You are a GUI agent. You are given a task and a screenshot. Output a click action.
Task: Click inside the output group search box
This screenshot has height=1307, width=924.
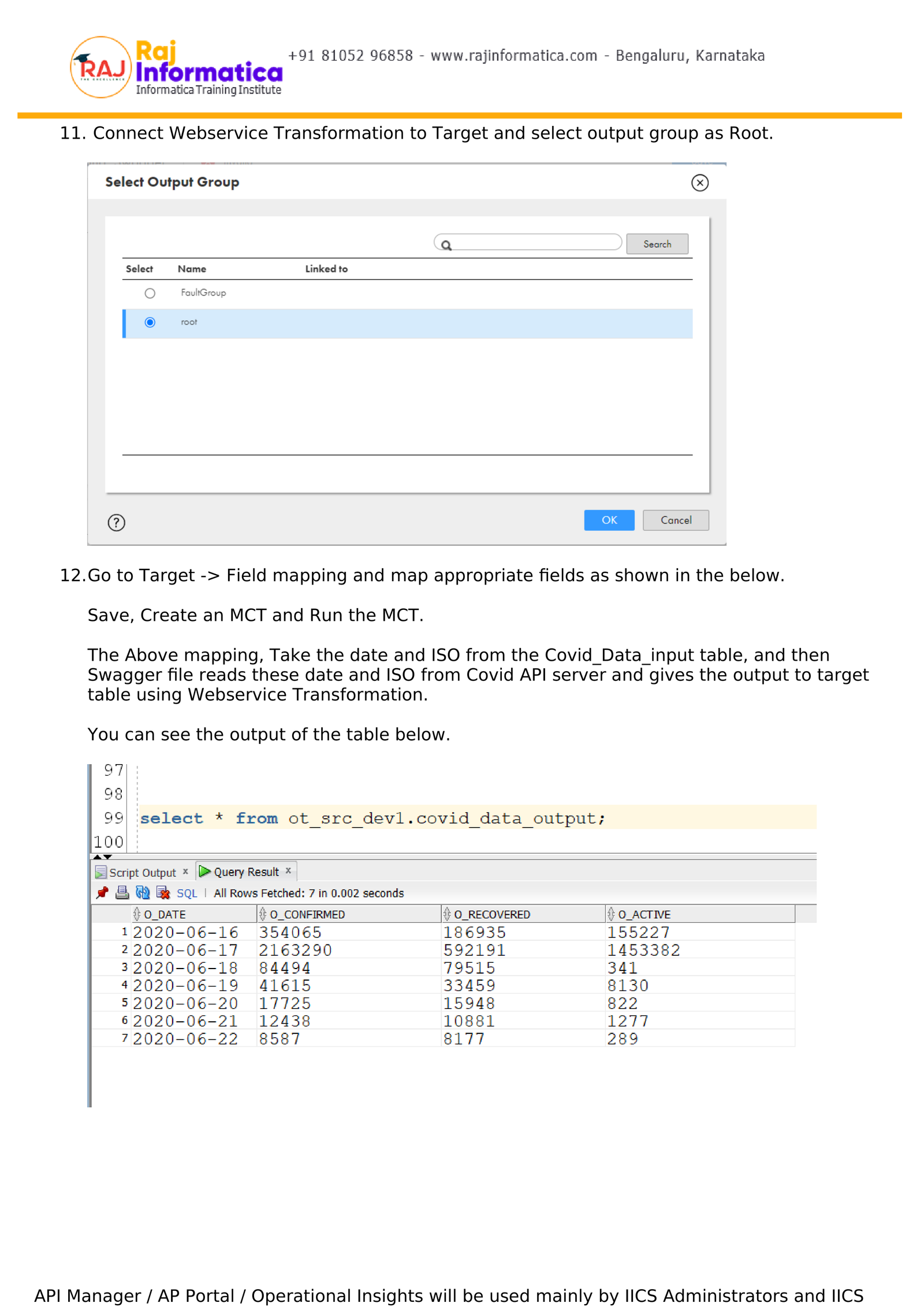click(534, 244)
